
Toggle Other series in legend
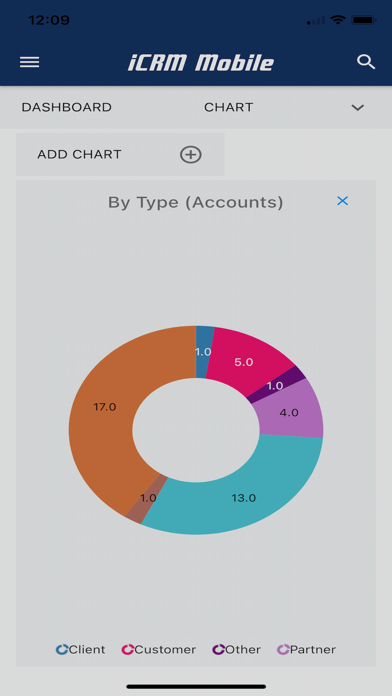tap(236, 649)
